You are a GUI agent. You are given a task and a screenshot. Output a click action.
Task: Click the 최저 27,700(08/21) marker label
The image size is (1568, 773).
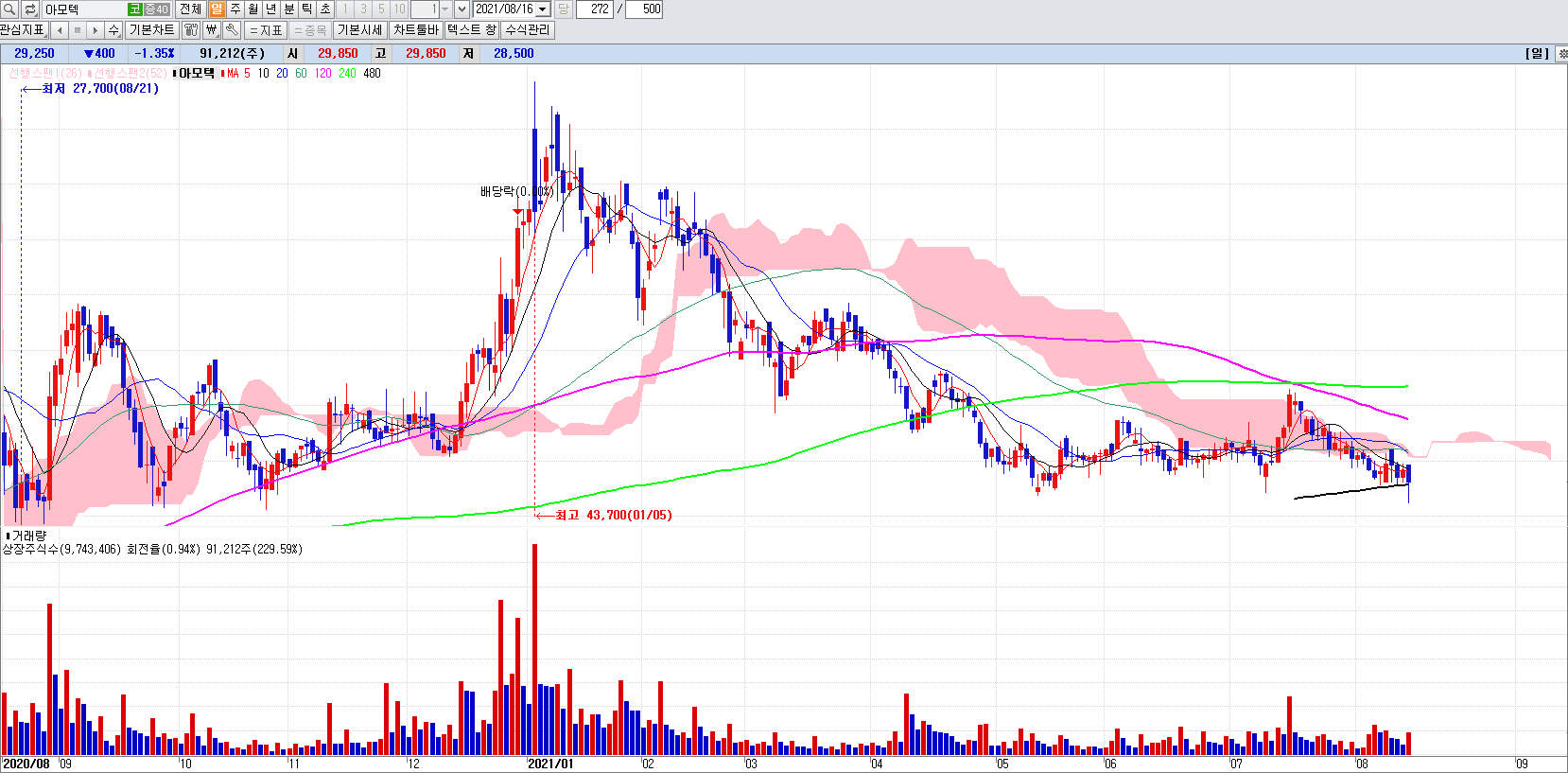pyautogui.click(x=100, y=89)
